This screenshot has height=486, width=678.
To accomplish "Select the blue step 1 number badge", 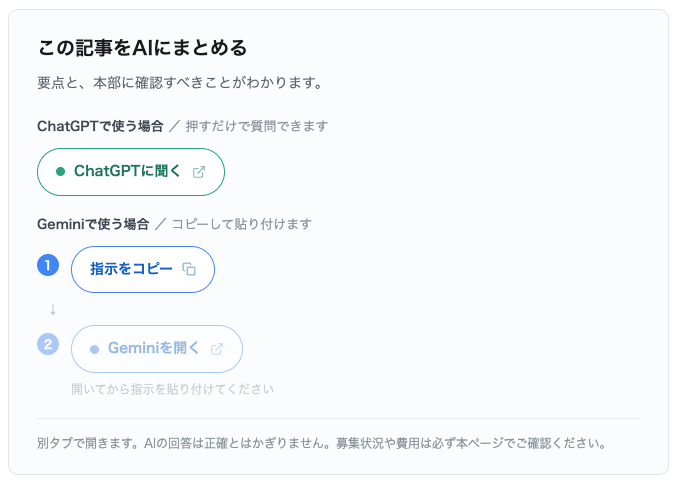I will 48,265.
